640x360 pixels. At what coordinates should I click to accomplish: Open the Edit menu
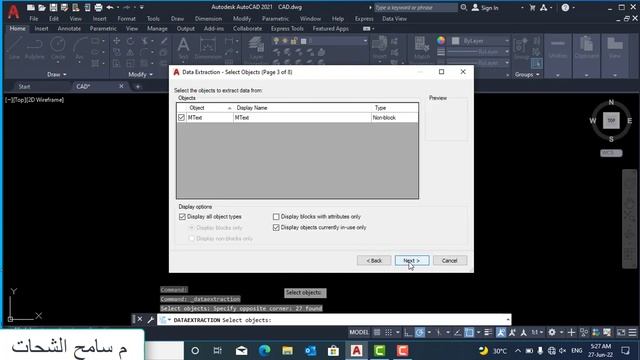click(x=54, y=19)
